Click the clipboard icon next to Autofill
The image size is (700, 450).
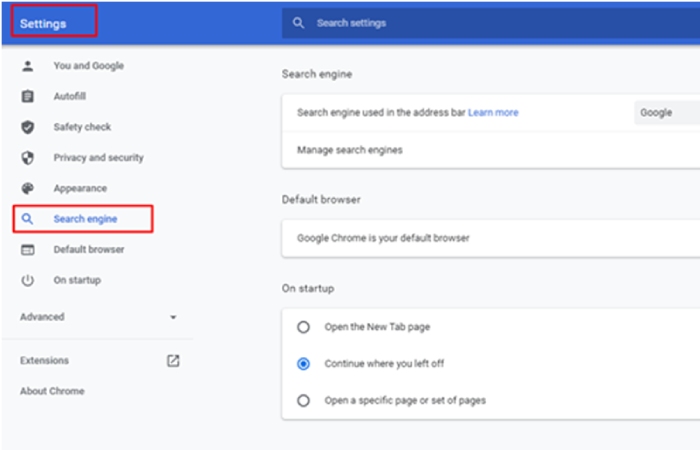[28, 96]
